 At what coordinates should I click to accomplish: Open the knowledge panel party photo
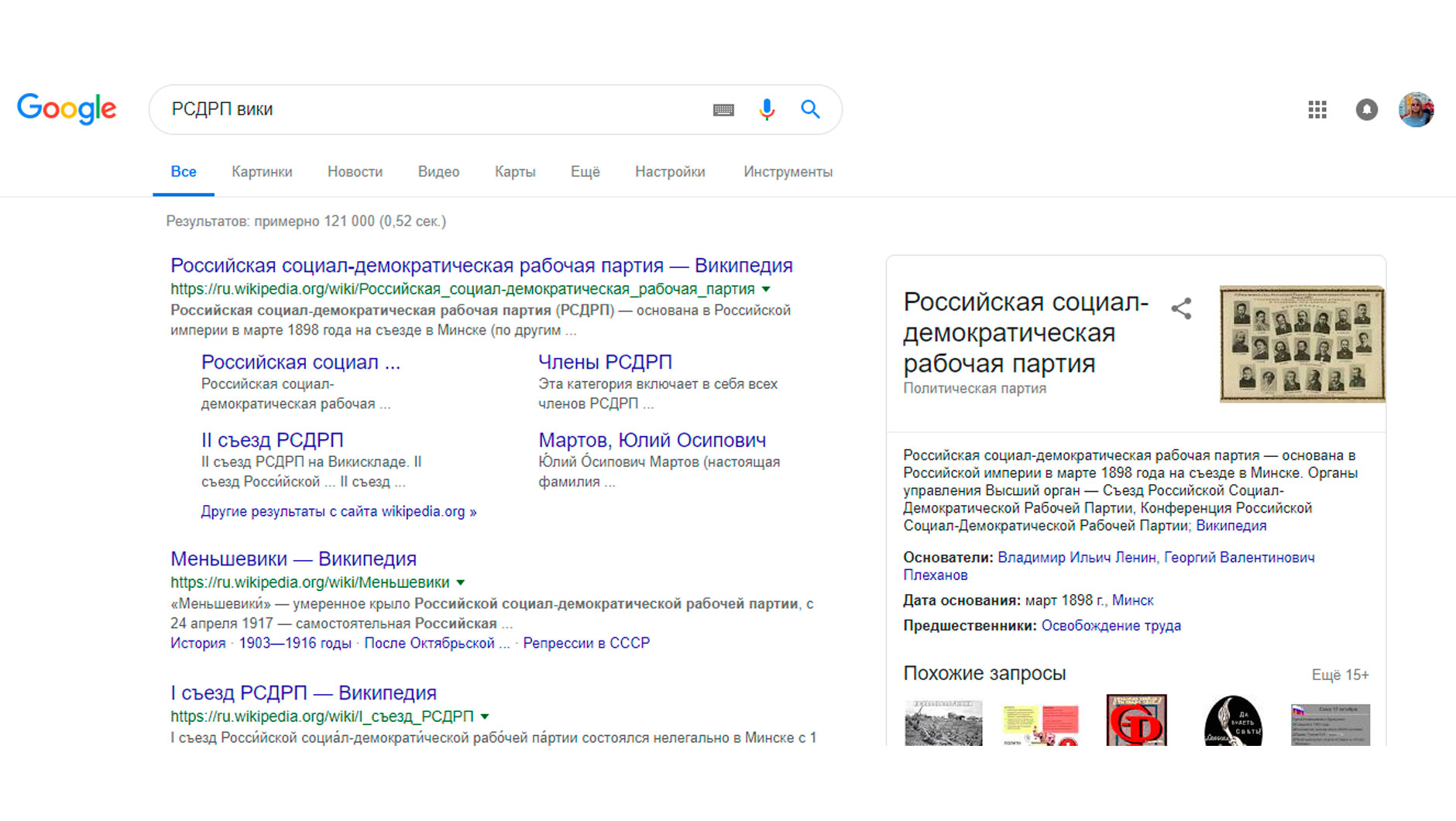pyautogui.click(x=1302, y=344)
